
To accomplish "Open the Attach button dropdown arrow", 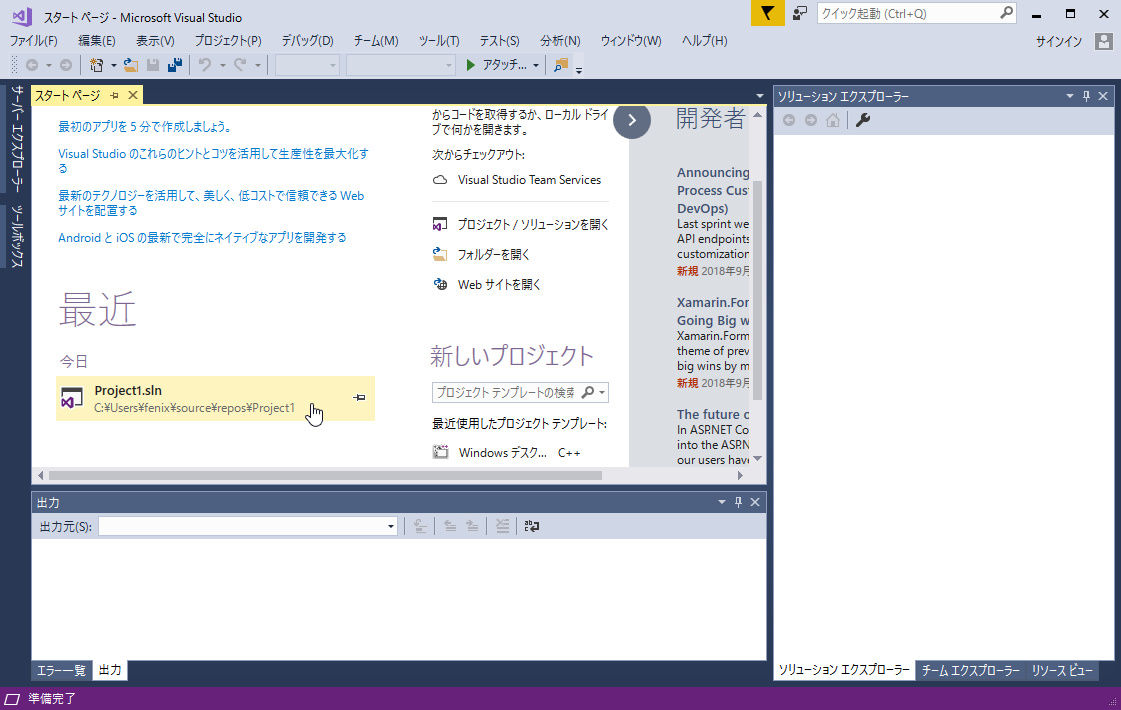I will coord(535,65).
